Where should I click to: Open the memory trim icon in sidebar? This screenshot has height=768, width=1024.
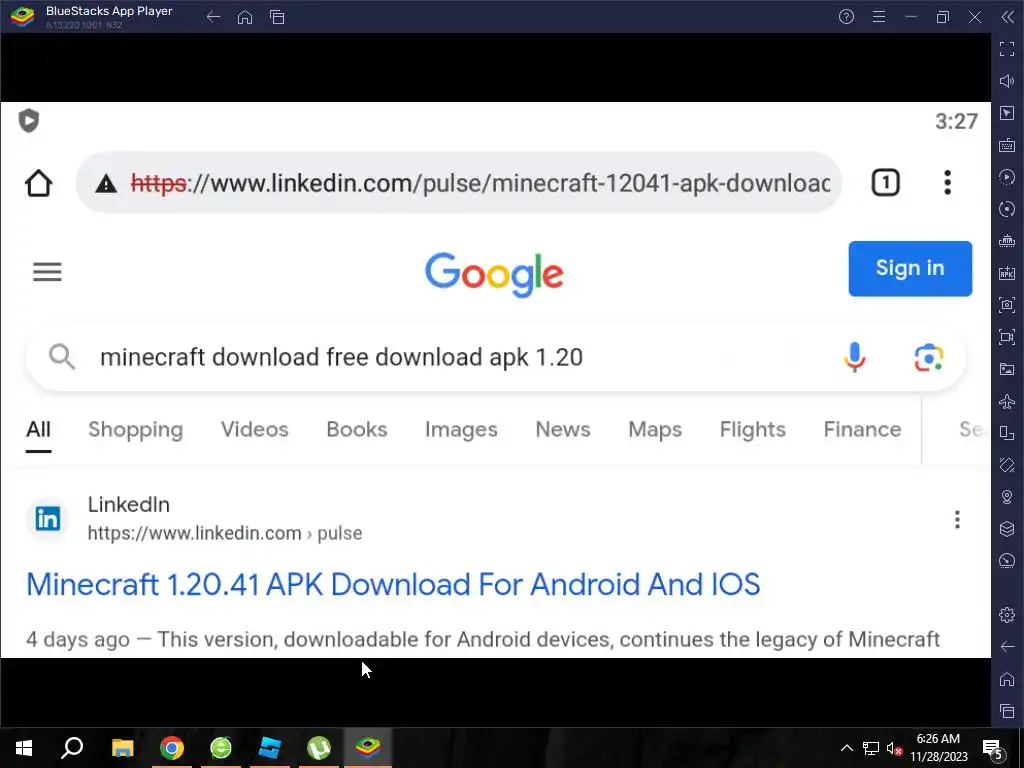1006,241
